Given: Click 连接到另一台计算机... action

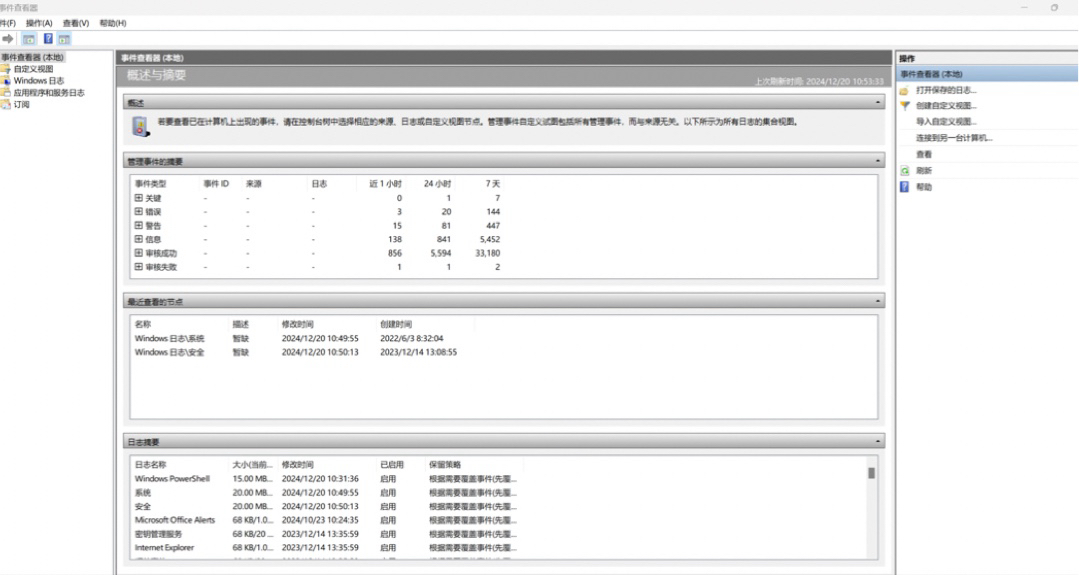Looking at the screenshot, I should click(954, 138).
